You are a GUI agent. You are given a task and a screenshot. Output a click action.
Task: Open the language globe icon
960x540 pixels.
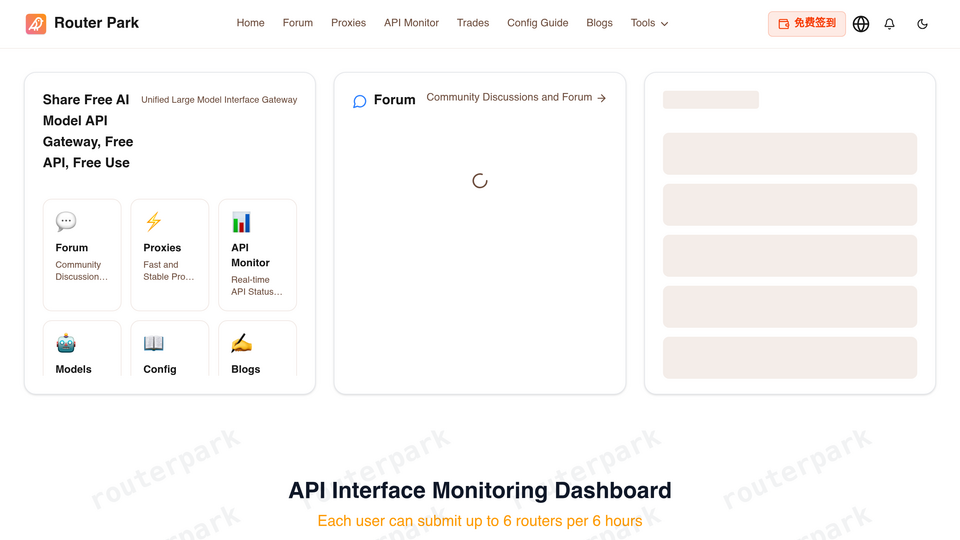click(x=861, y=24)
